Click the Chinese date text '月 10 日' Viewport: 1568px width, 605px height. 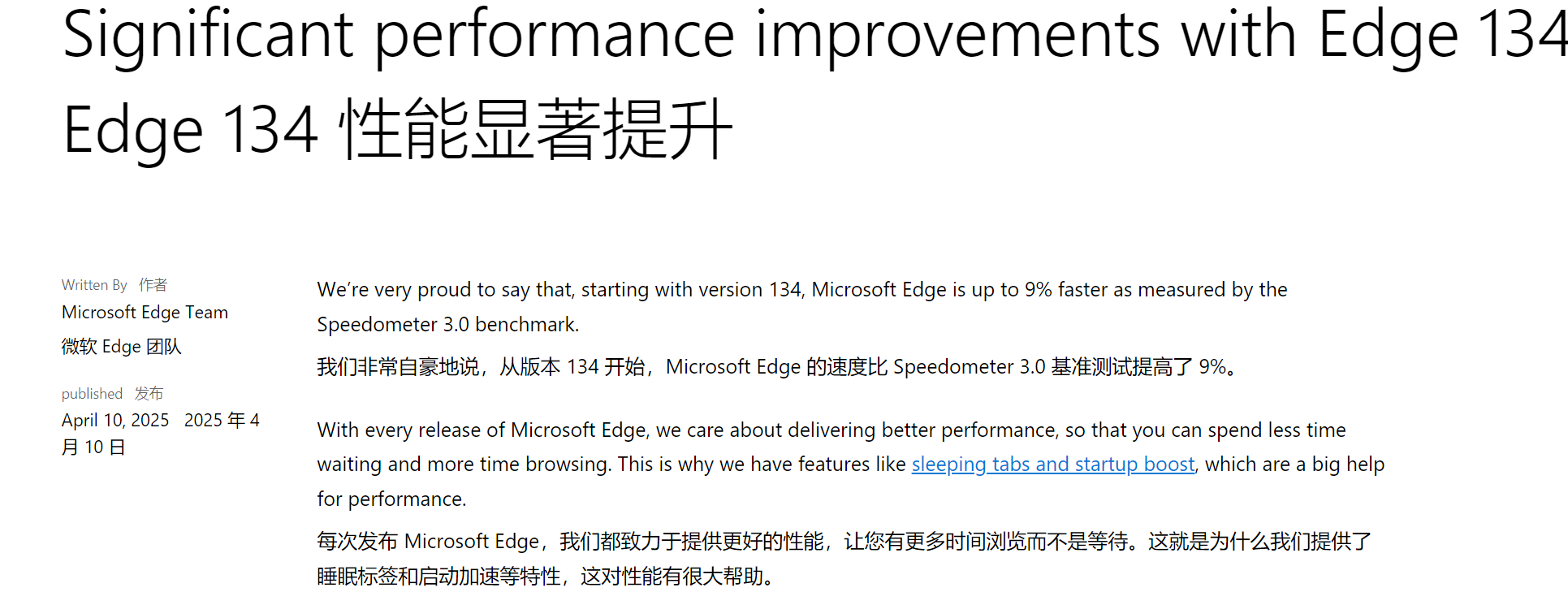pyautogui.click(x=93, y=447)
